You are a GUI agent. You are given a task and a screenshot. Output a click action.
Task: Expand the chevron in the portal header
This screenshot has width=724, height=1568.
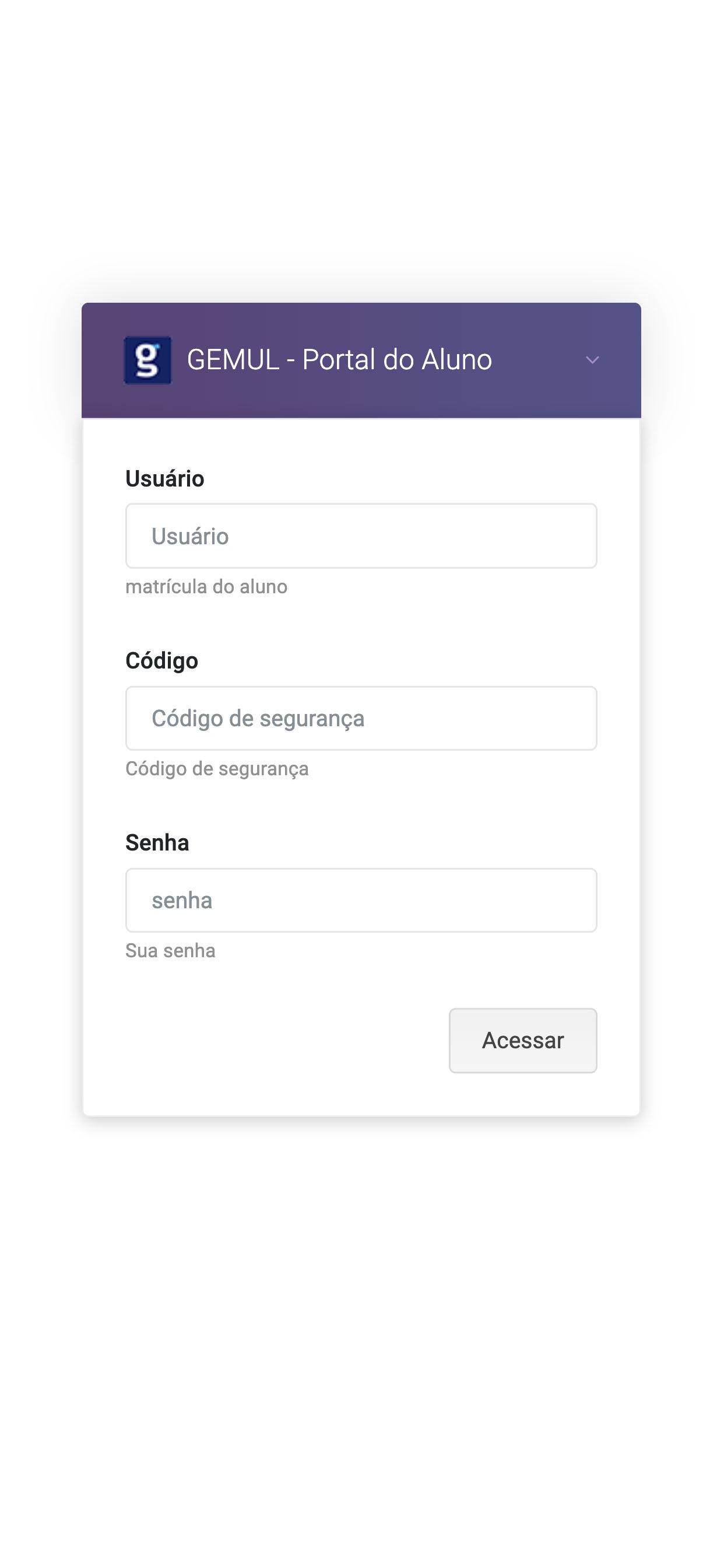pos(592,360)
